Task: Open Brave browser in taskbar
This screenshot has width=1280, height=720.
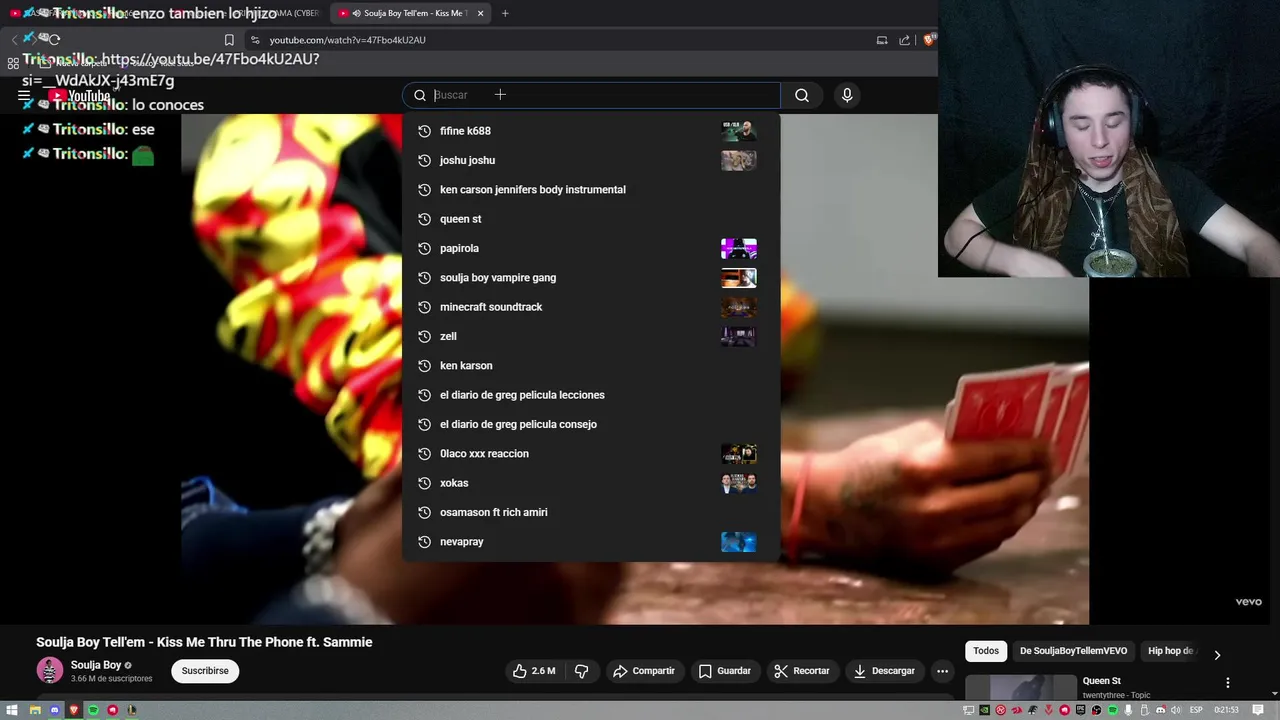Action: point(73,710)
